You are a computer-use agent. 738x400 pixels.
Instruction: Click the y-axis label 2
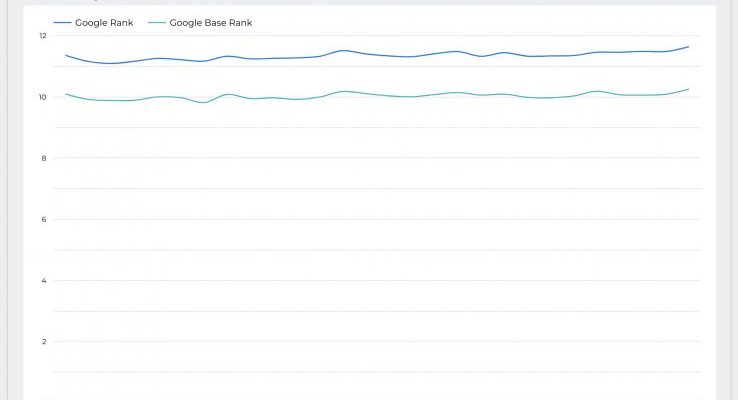click(x=43, y=341)
